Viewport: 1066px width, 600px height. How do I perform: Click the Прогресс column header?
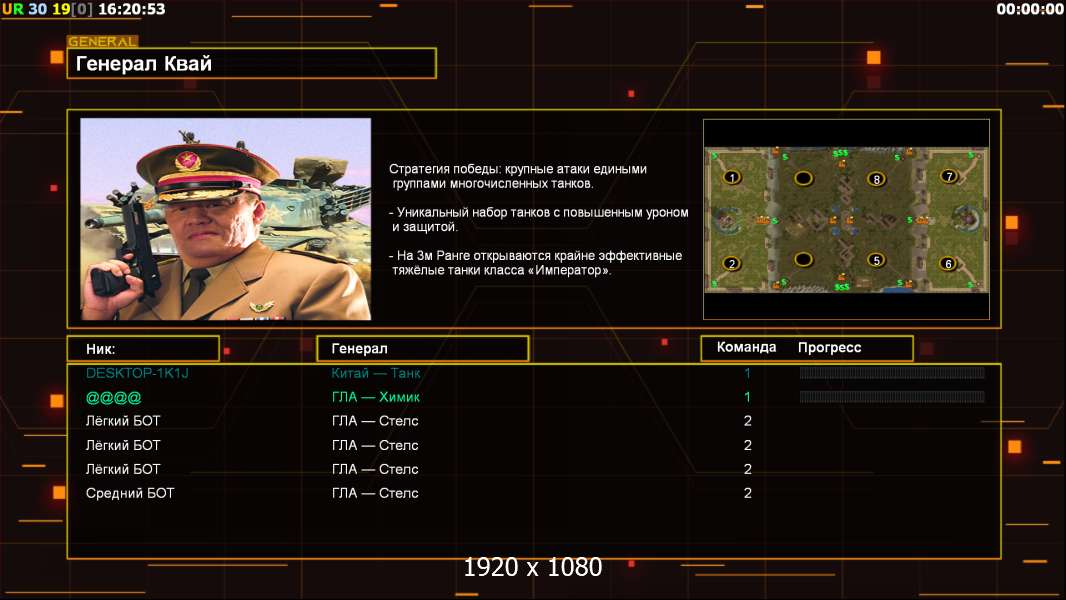point(829,348)
